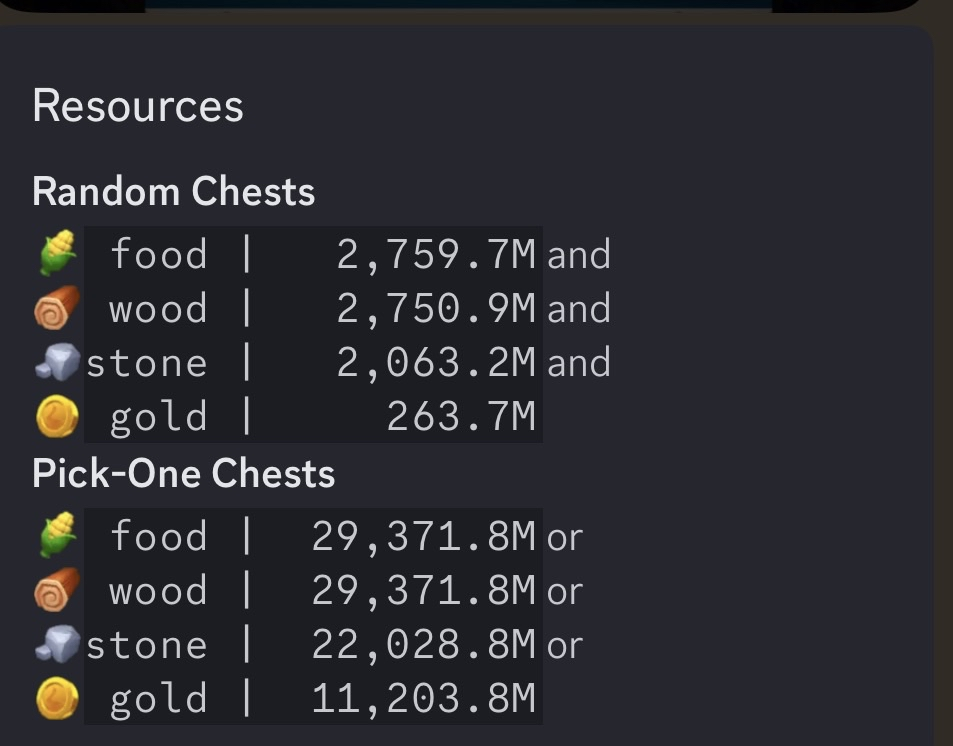953x746 pixels.
Task: Click the 2,063.2M stone value
Action: [436, 362]
